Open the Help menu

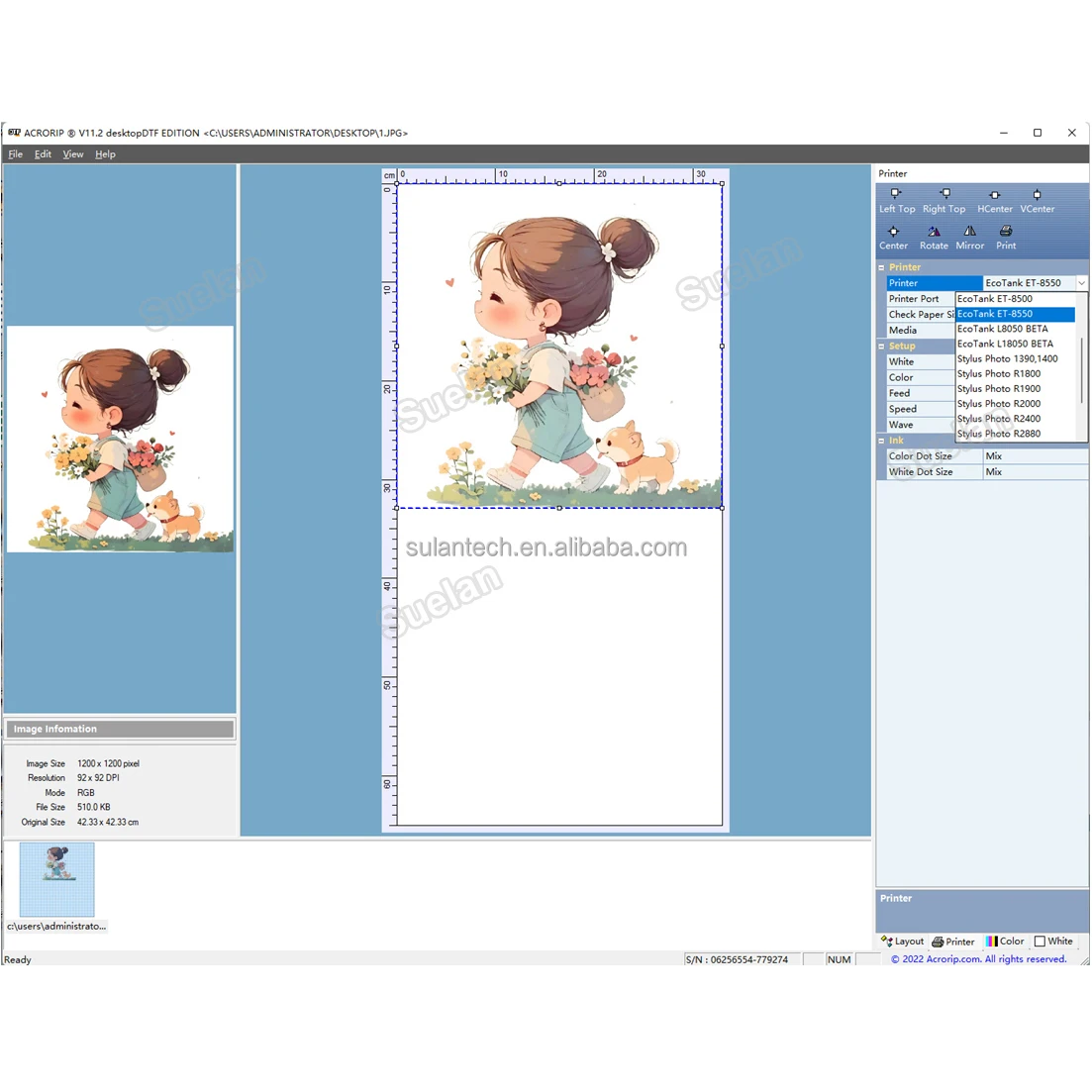tap(105, 153)
